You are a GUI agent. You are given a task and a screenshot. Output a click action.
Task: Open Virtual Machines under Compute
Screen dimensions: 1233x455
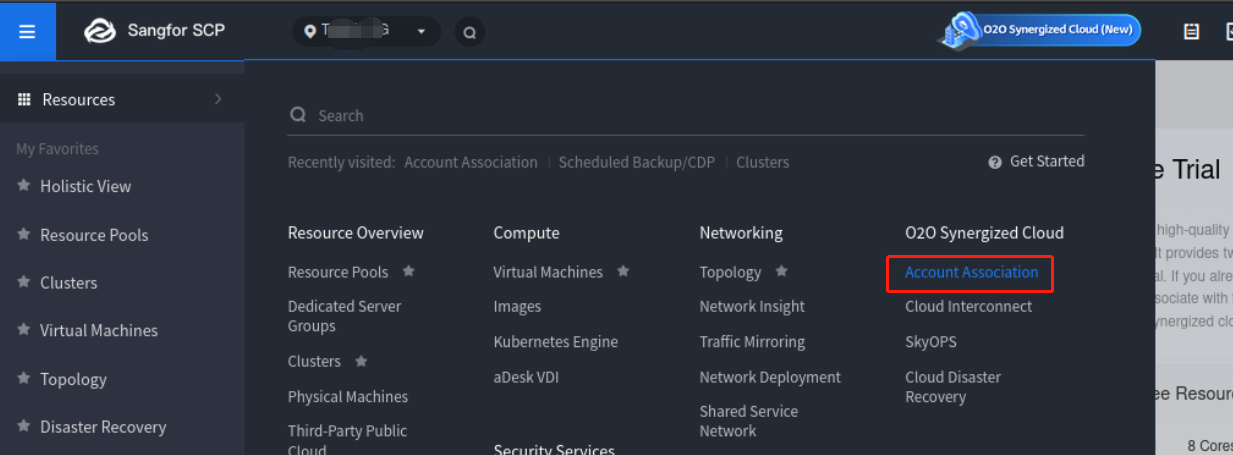(x=548, y=272)
